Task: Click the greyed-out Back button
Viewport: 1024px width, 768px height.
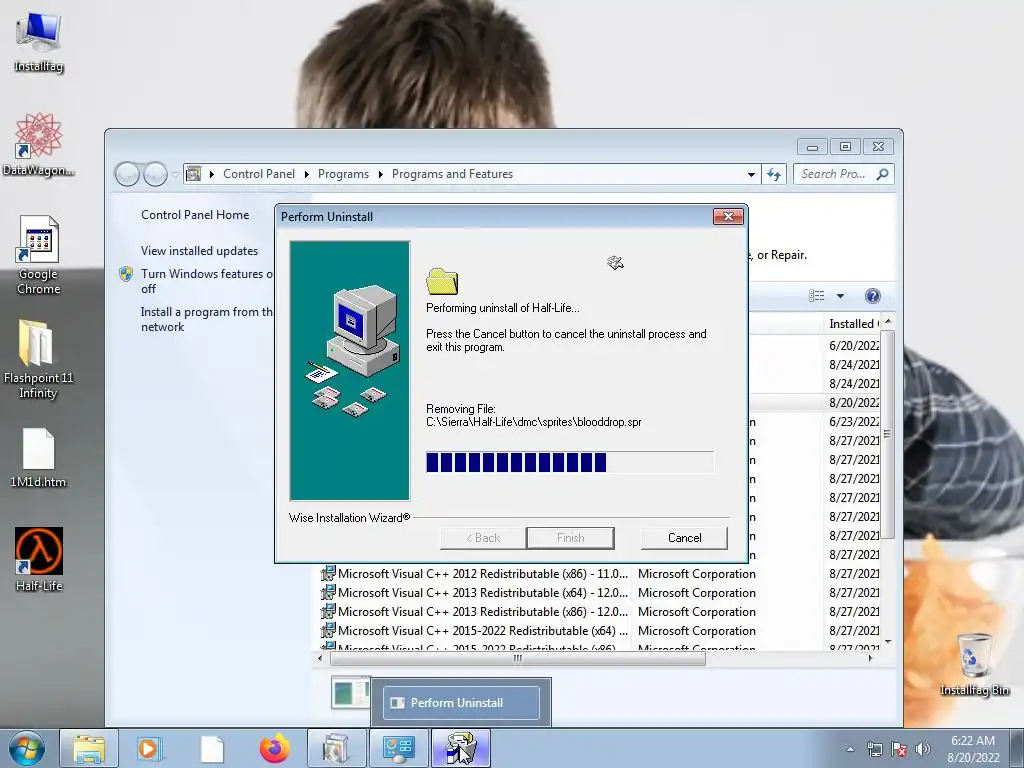Action: click(x=483, y=538)
